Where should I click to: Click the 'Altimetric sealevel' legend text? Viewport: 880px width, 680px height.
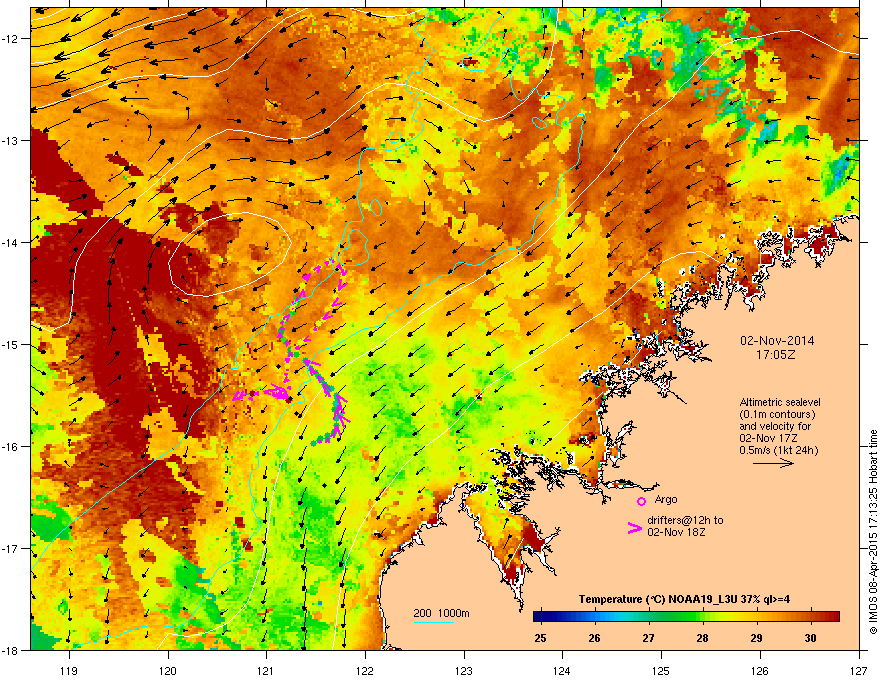click(780, 402)
